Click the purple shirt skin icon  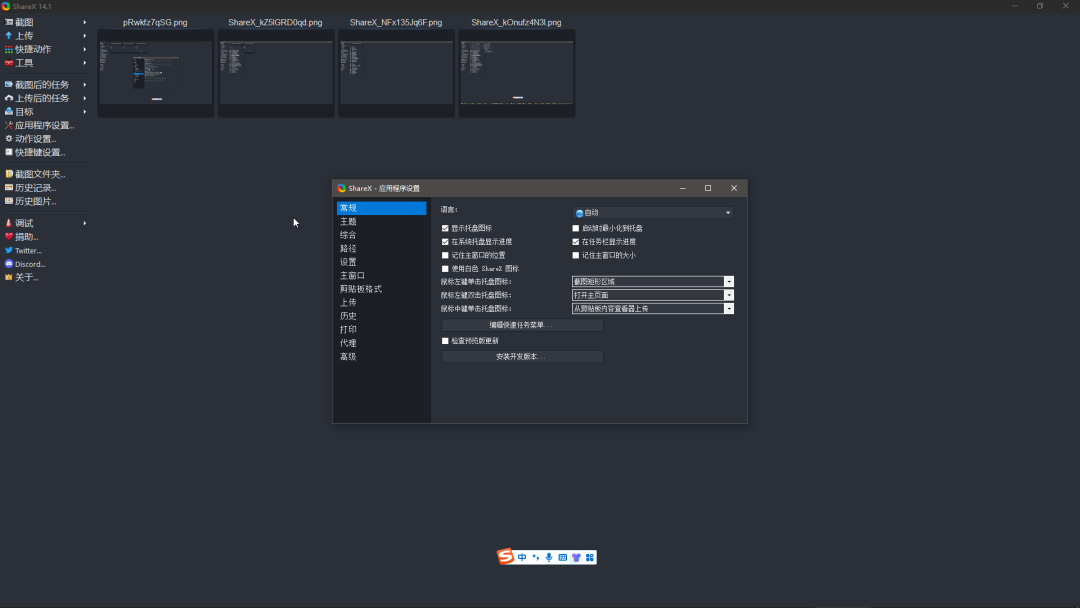coord(577,557)
